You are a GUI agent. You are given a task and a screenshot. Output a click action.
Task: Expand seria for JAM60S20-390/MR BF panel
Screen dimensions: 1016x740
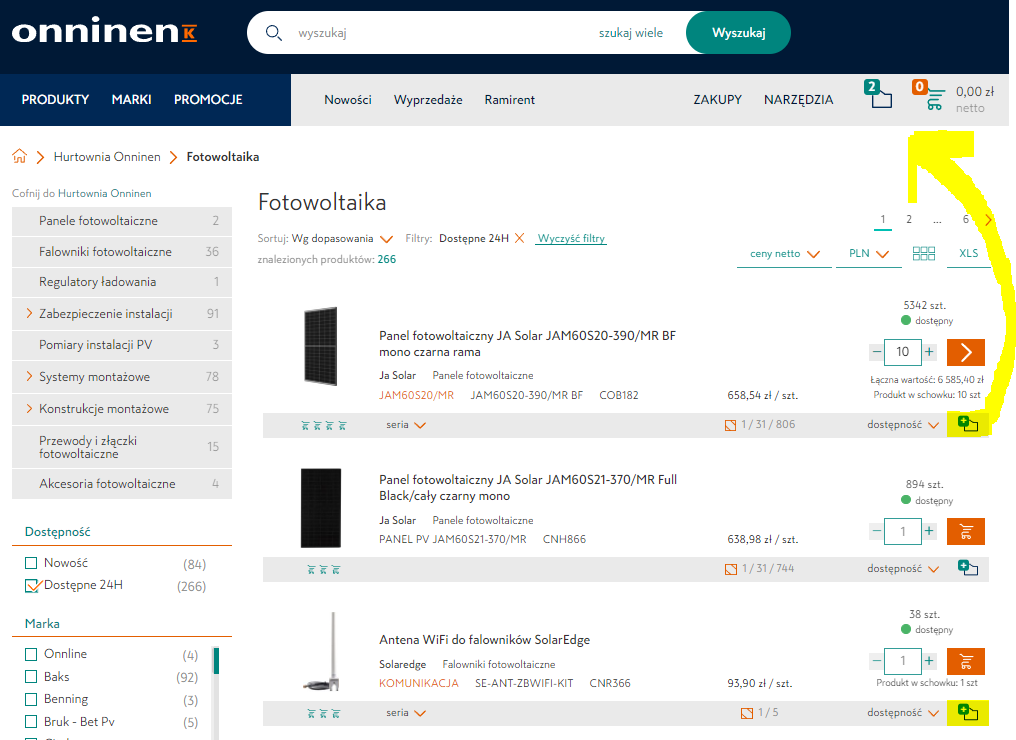406,425
